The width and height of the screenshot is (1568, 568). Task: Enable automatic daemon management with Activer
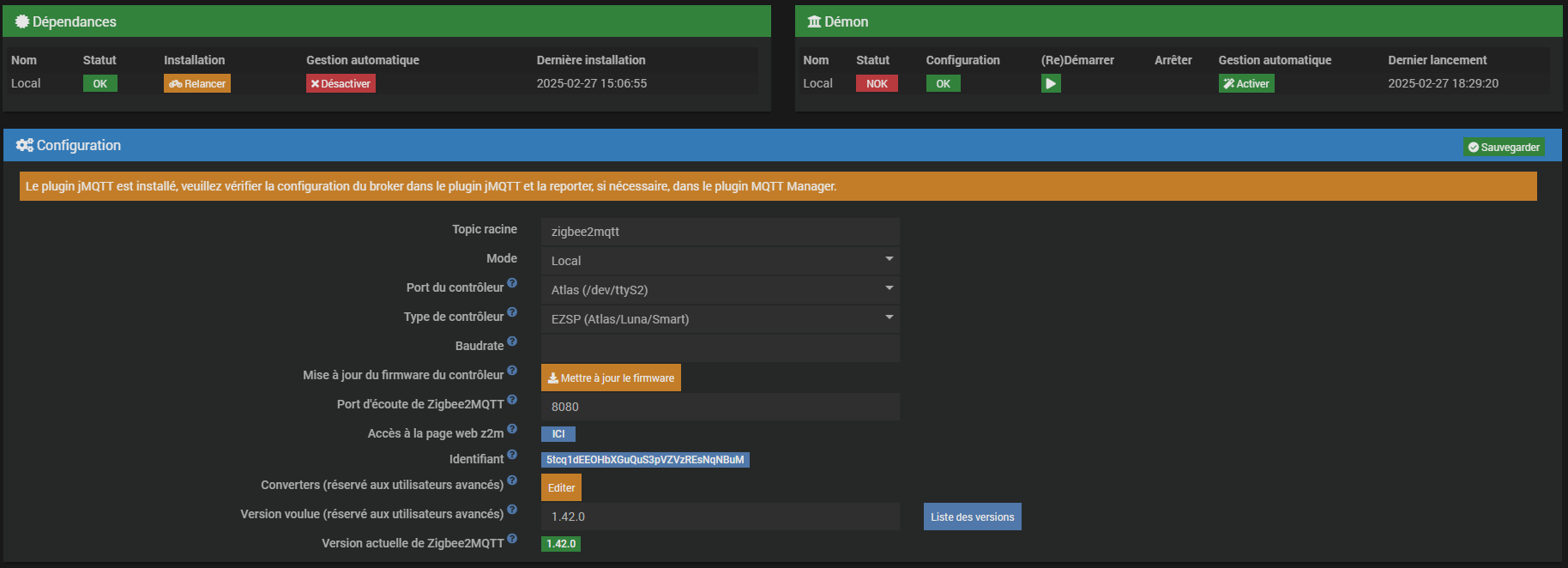click(x=1245, y=83)
